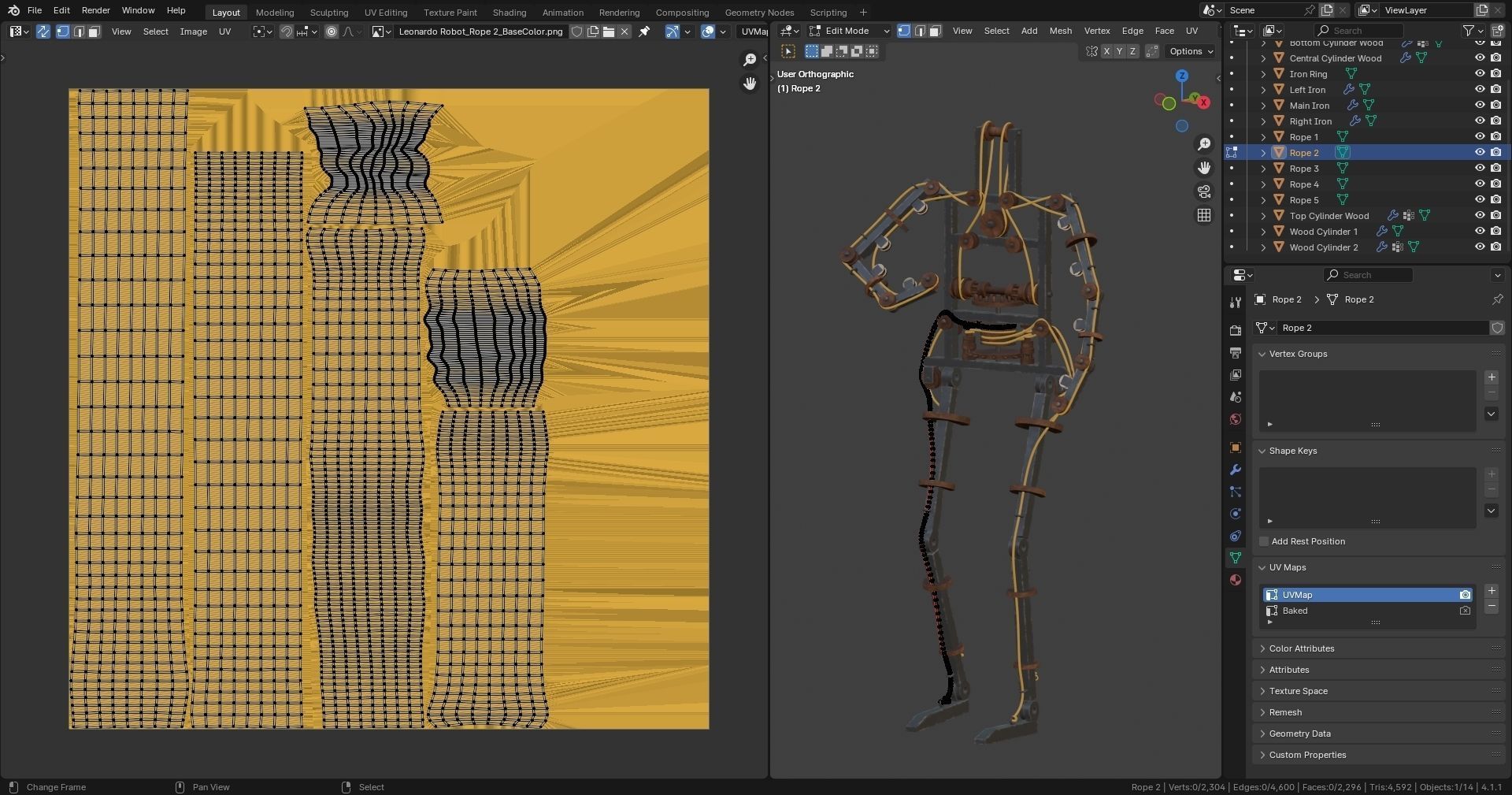Viewport: 1512px width, 795px height.
Task: Open the Render properties tab icon
Action: (x=1235, y=330)
